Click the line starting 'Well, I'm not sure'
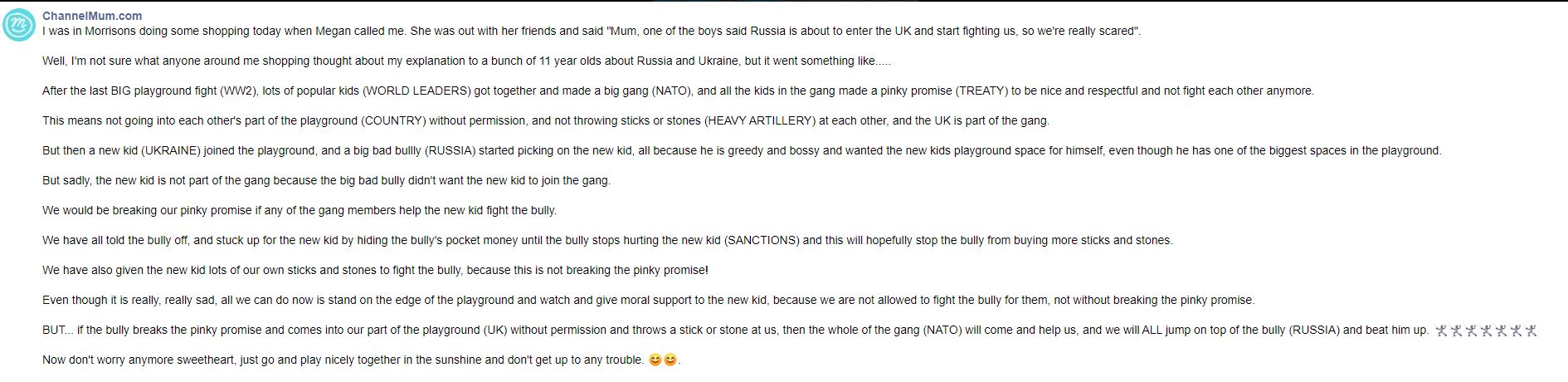Viewport: 1568px width, 382px height. tap(466, 61)
